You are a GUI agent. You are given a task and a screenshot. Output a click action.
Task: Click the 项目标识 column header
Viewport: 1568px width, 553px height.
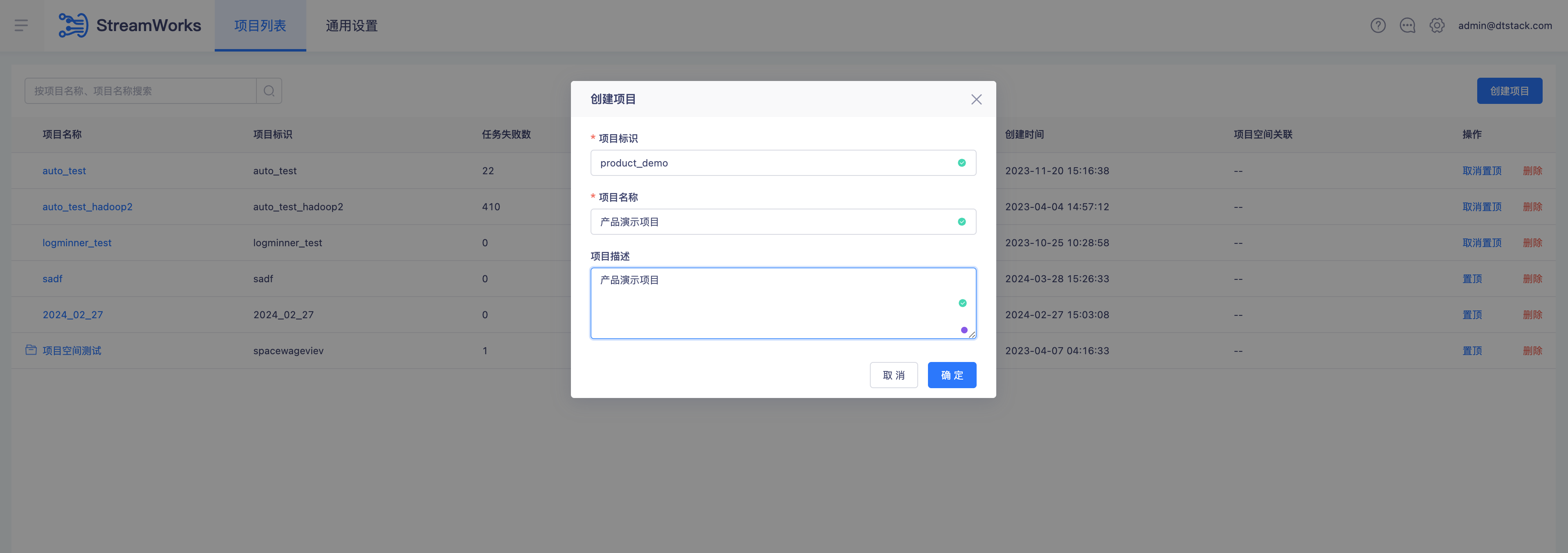click(x=273, y=134)
